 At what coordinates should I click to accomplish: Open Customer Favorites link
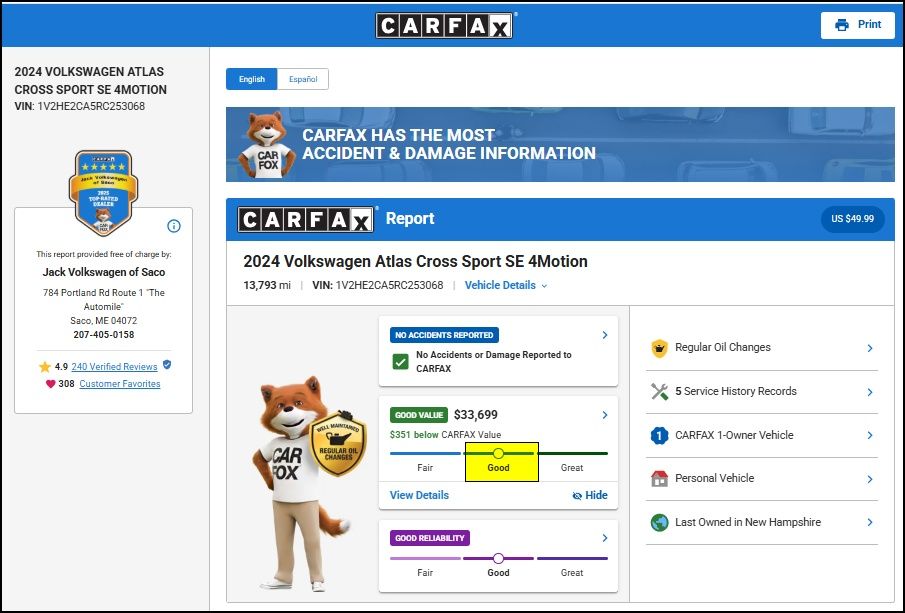(x=120, y=384)
